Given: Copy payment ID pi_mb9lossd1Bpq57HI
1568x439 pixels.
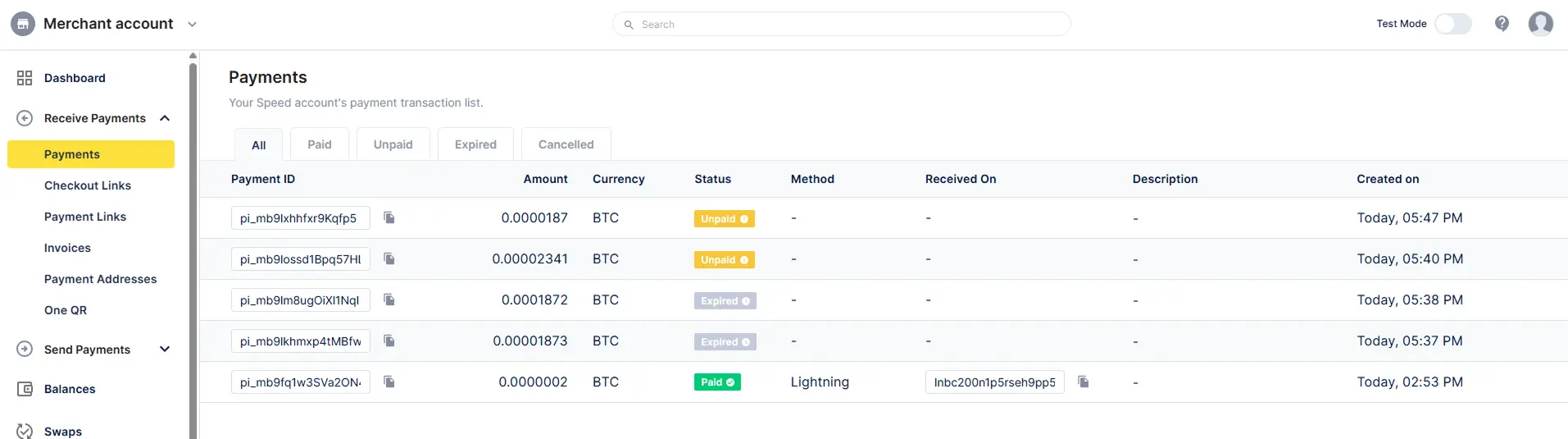Looking at the screenshot, I should 389,258.
